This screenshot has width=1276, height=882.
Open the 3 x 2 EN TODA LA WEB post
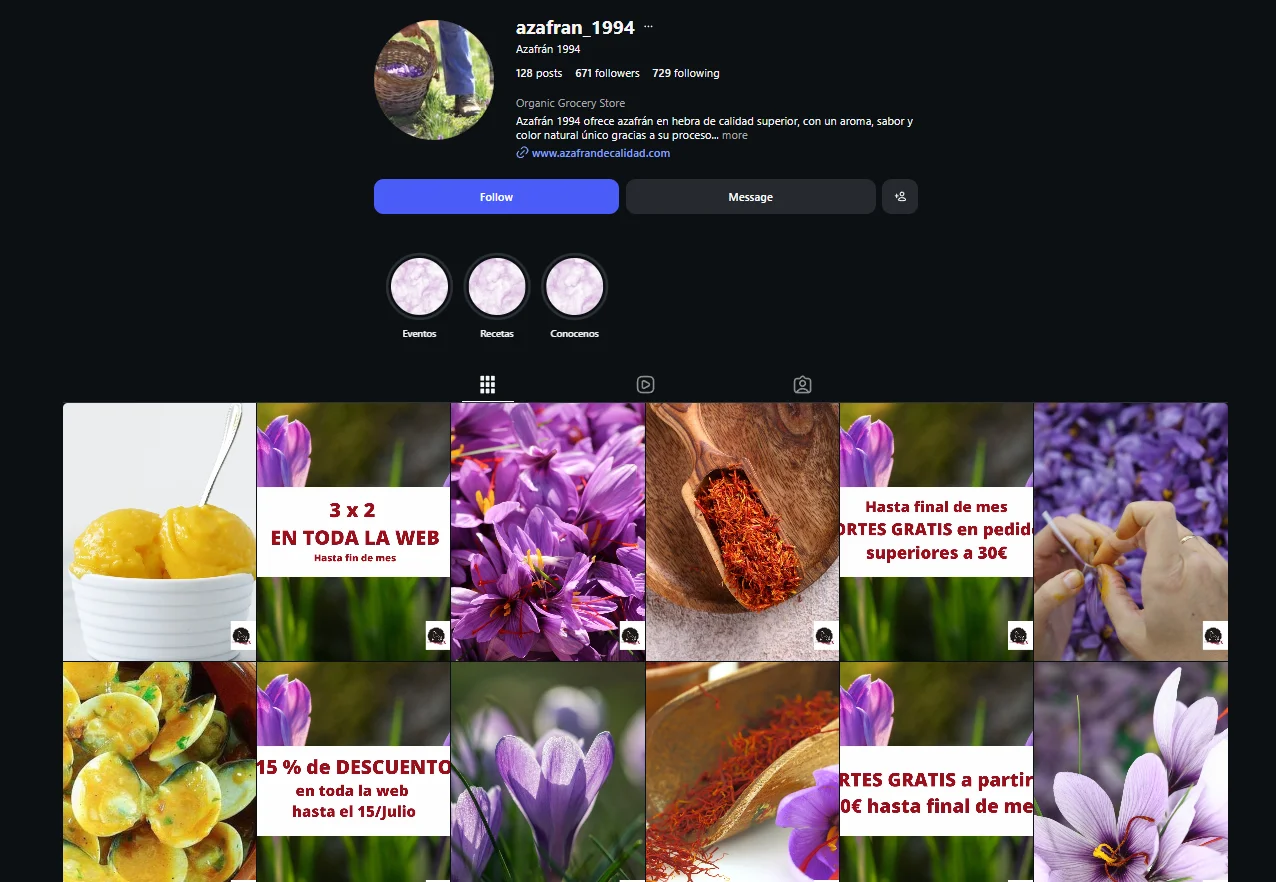[354, 532]
